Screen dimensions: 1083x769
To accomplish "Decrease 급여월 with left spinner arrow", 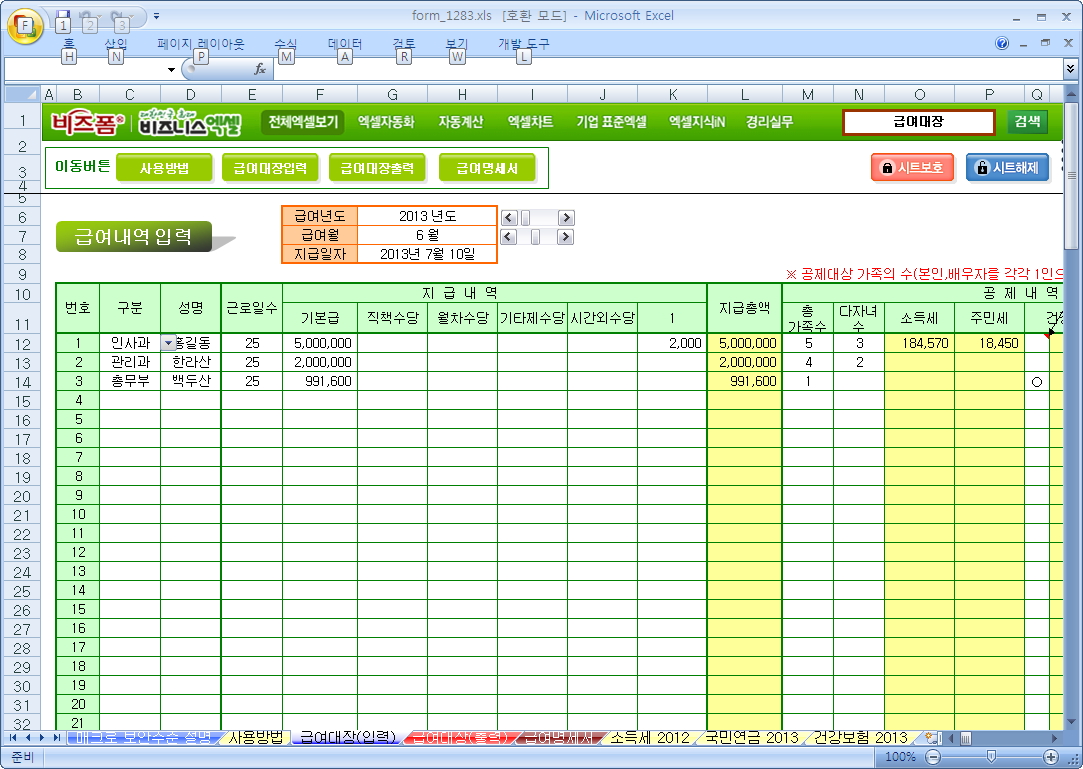I will pos(507,237).
